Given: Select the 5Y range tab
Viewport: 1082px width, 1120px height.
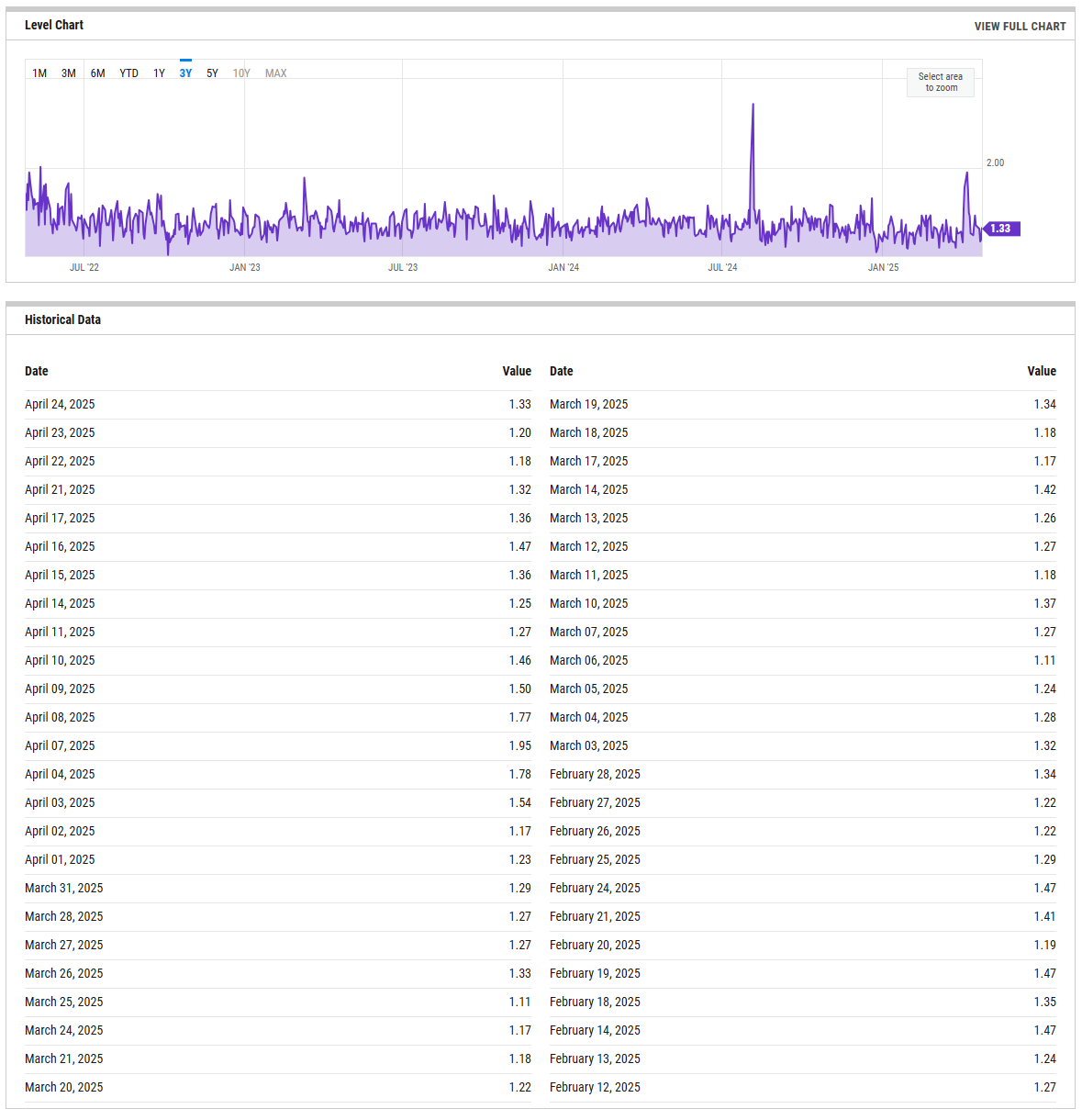Looking at the screenshot, I should [x=213, y=73].
